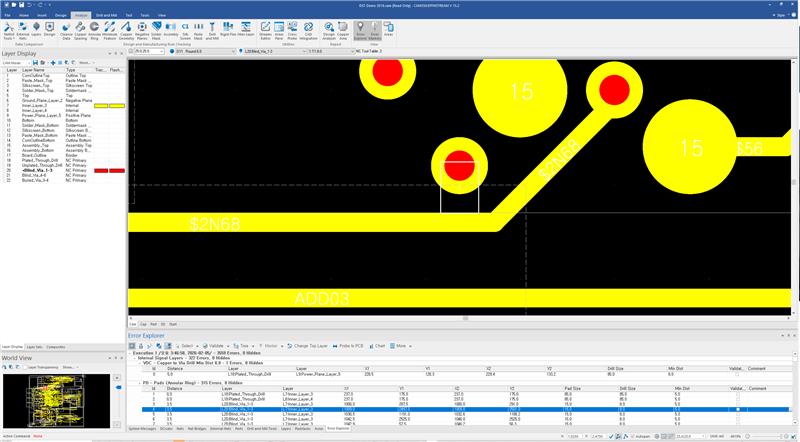Select the Copper Area report icon
The height and width of the screenshot is (442, 800).
pos(343,31)
